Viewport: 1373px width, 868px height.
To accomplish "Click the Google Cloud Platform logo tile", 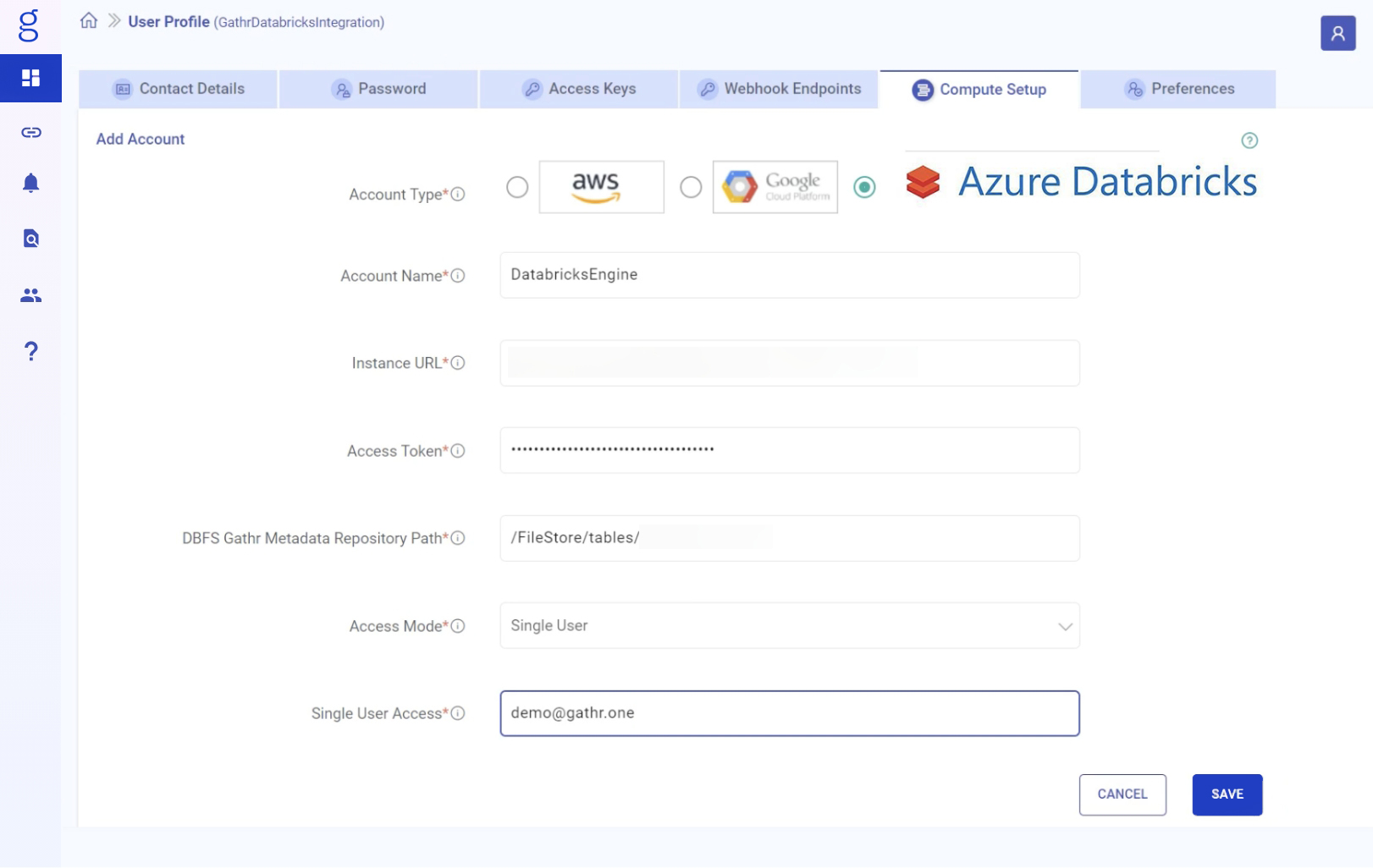I will coord(775,187).
